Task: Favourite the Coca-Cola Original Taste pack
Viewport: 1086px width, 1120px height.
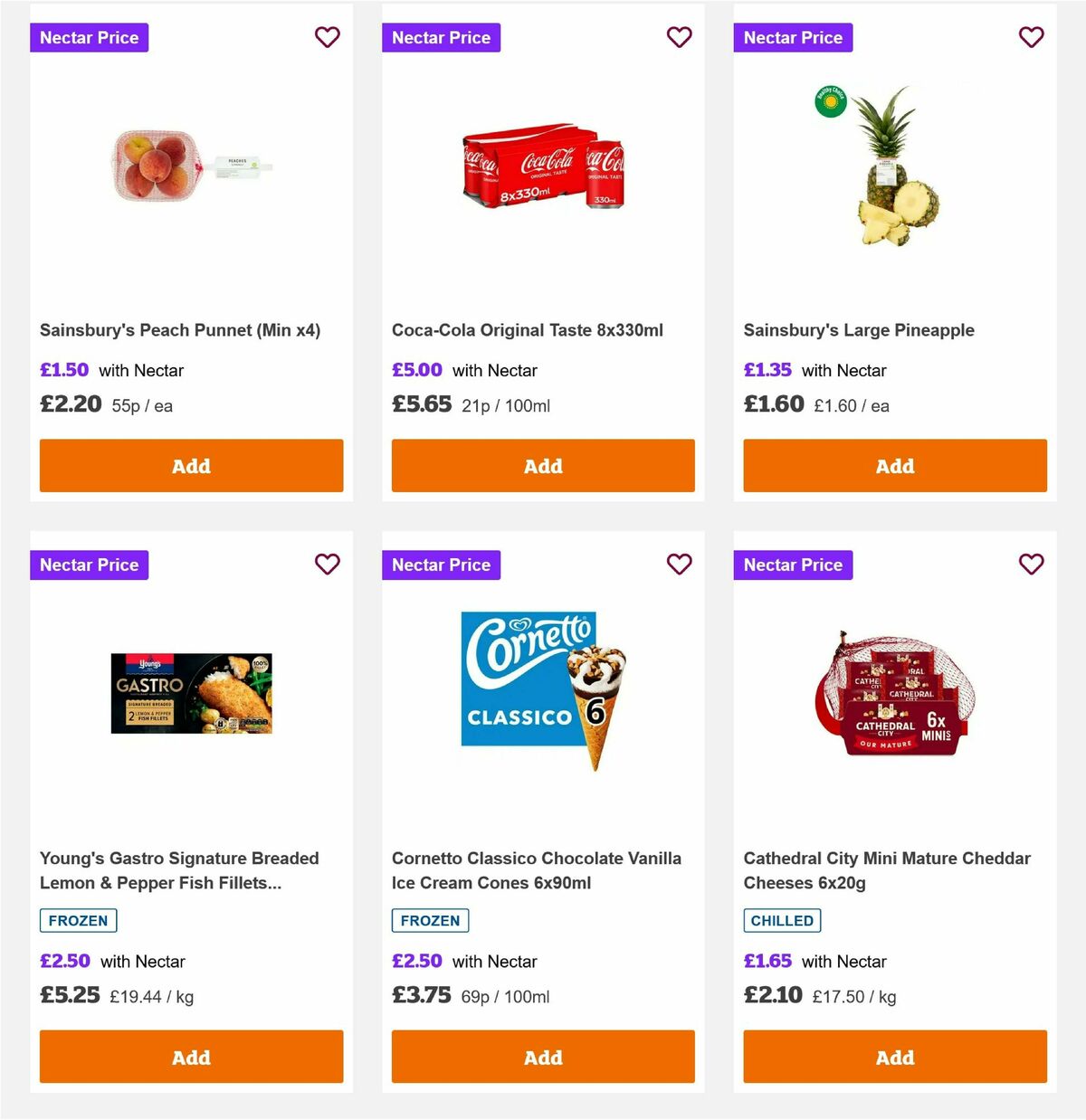Action: pos(679,37)
